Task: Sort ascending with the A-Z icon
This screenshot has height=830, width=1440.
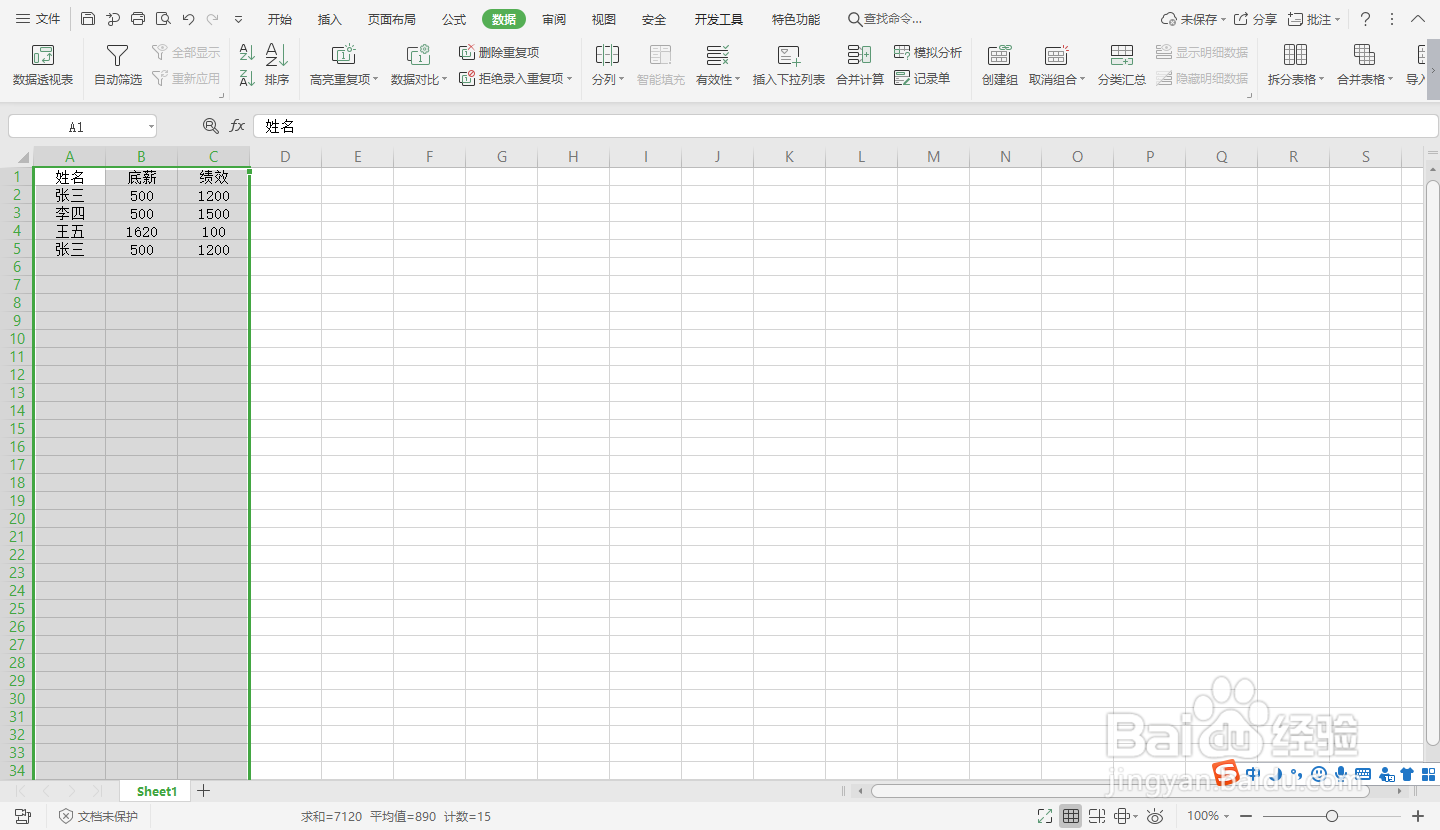Action: [247, 53]
